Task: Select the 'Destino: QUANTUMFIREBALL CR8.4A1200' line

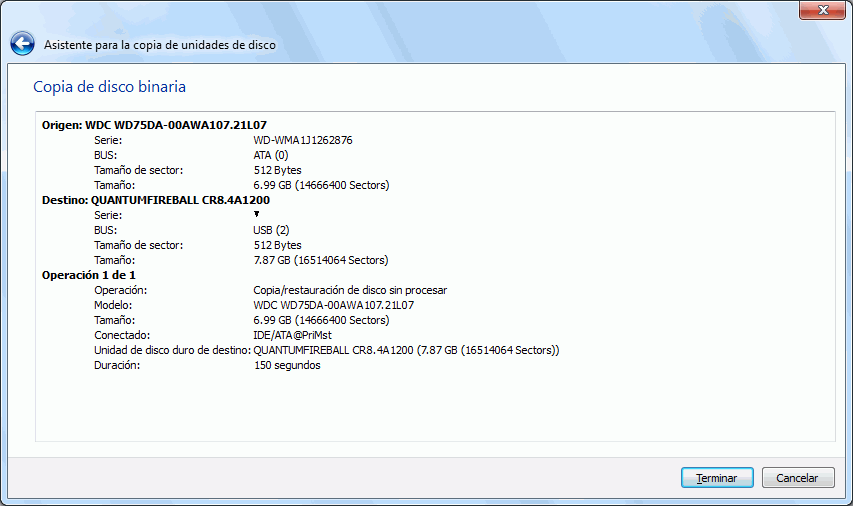Action: (x=156, y=200)
